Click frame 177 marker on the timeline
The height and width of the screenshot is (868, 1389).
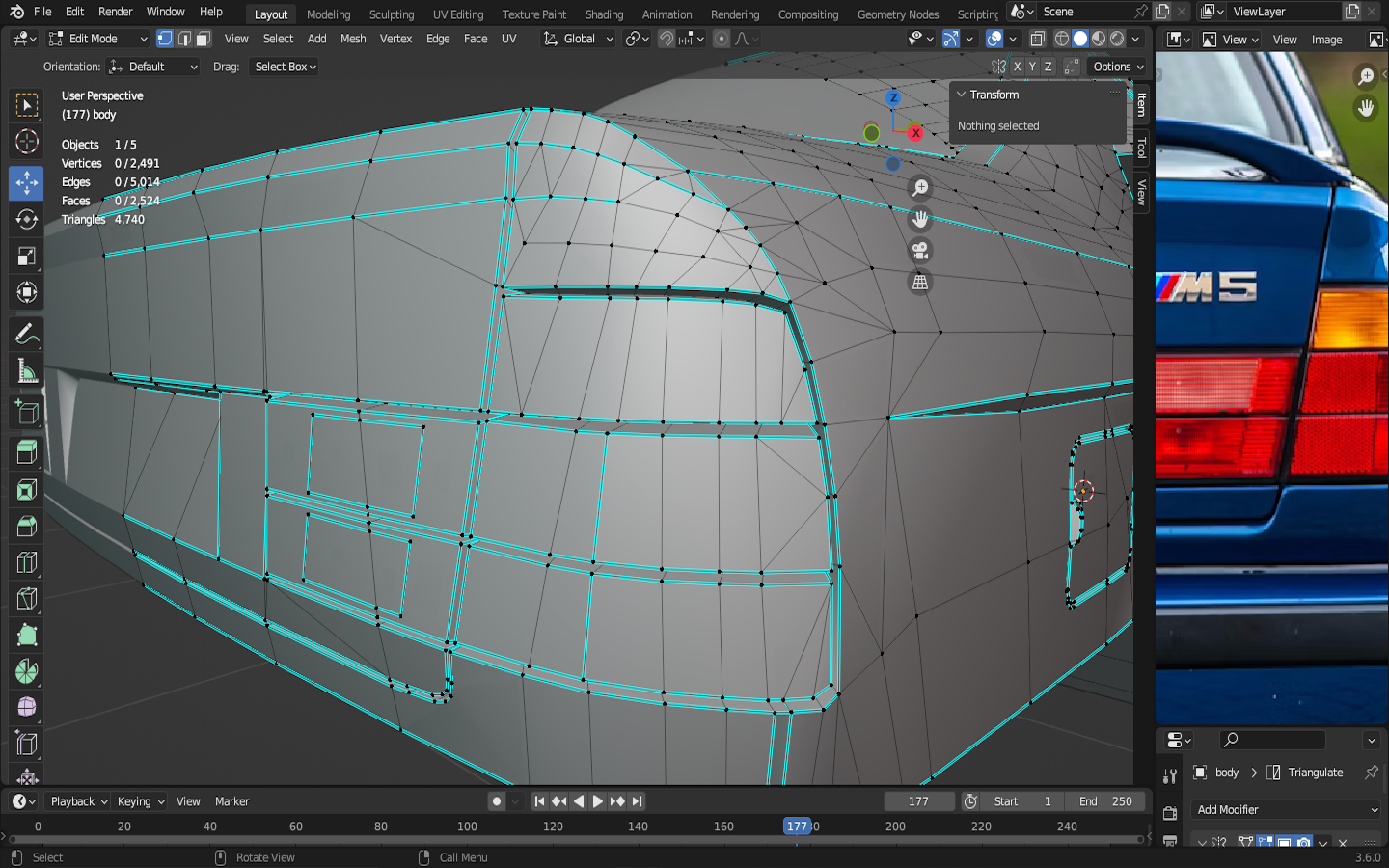point(797,827)
